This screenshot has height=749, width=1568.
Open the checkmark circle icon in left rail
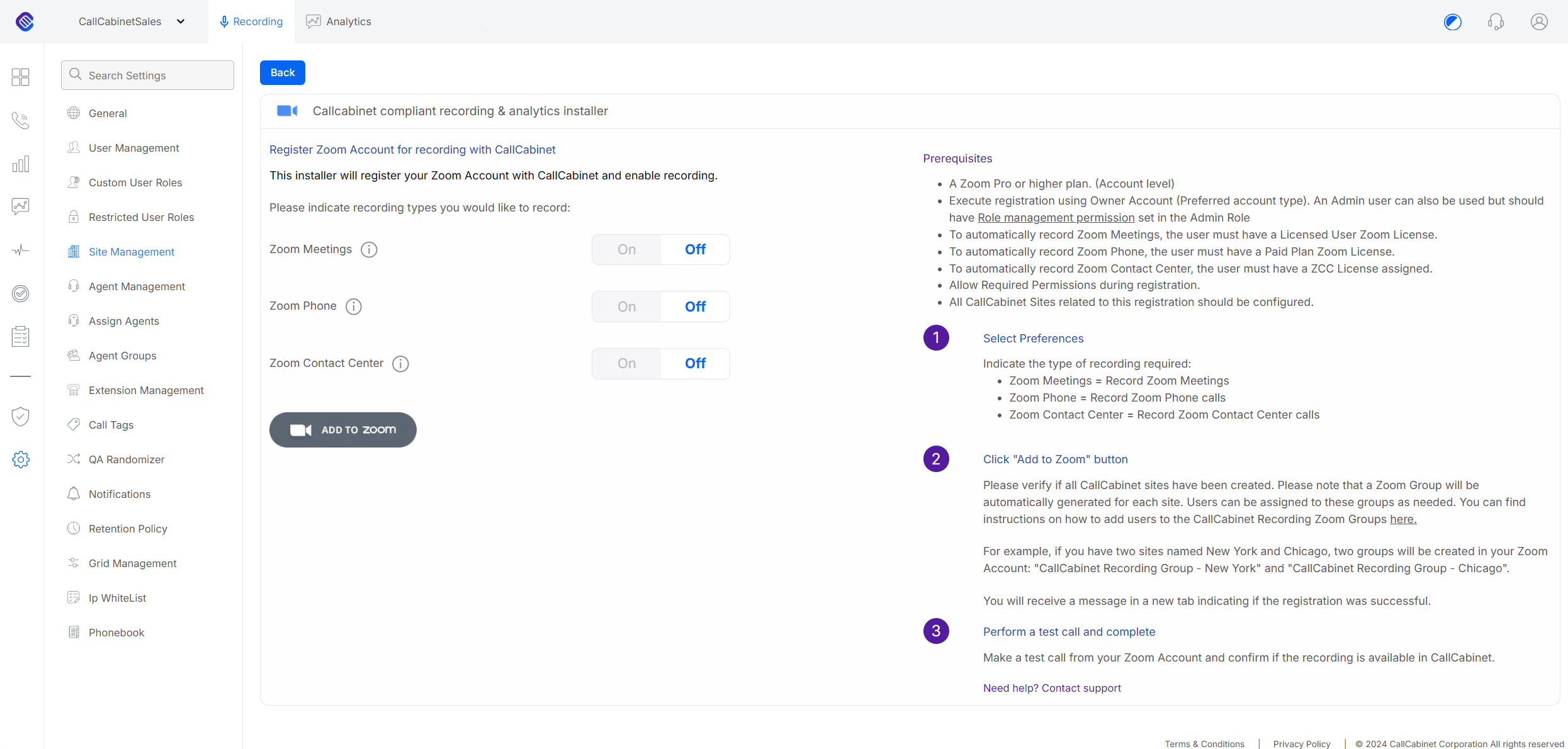pos(21,293)
